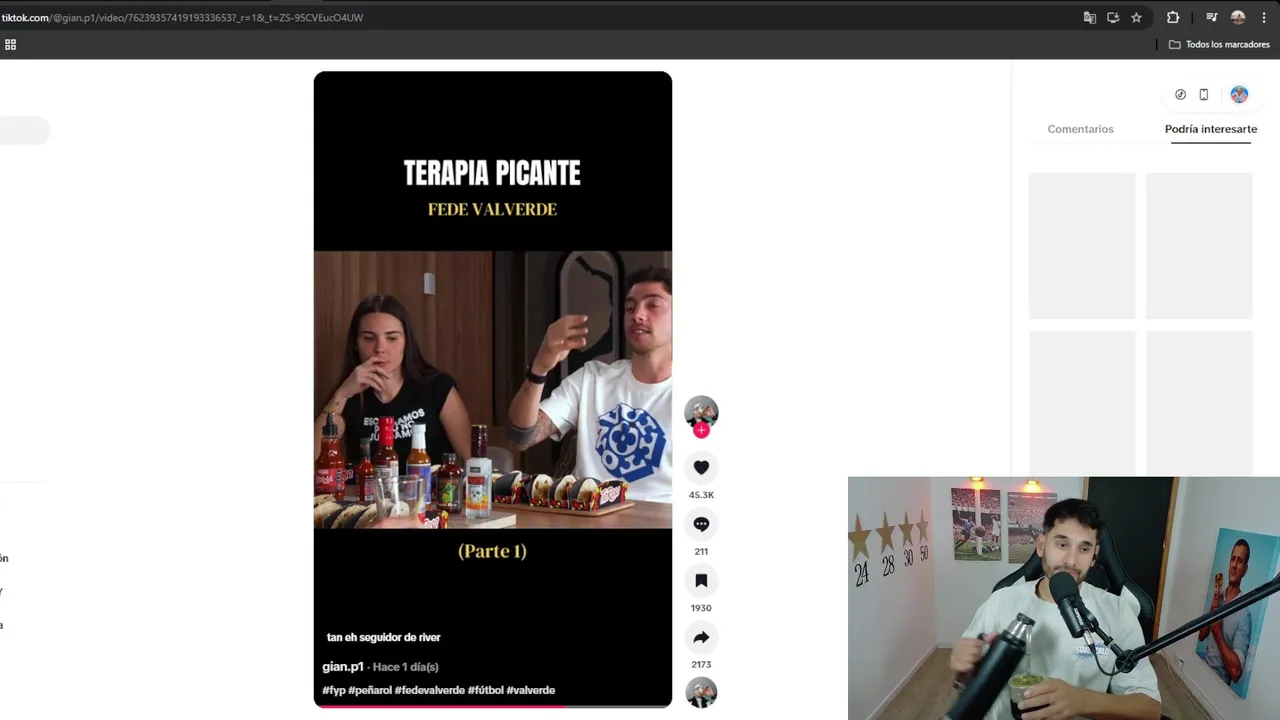The height and width of the screenshot is (720, 1280).
Task: Click the TikTok video to pause playback
Action: coord(493,389)
